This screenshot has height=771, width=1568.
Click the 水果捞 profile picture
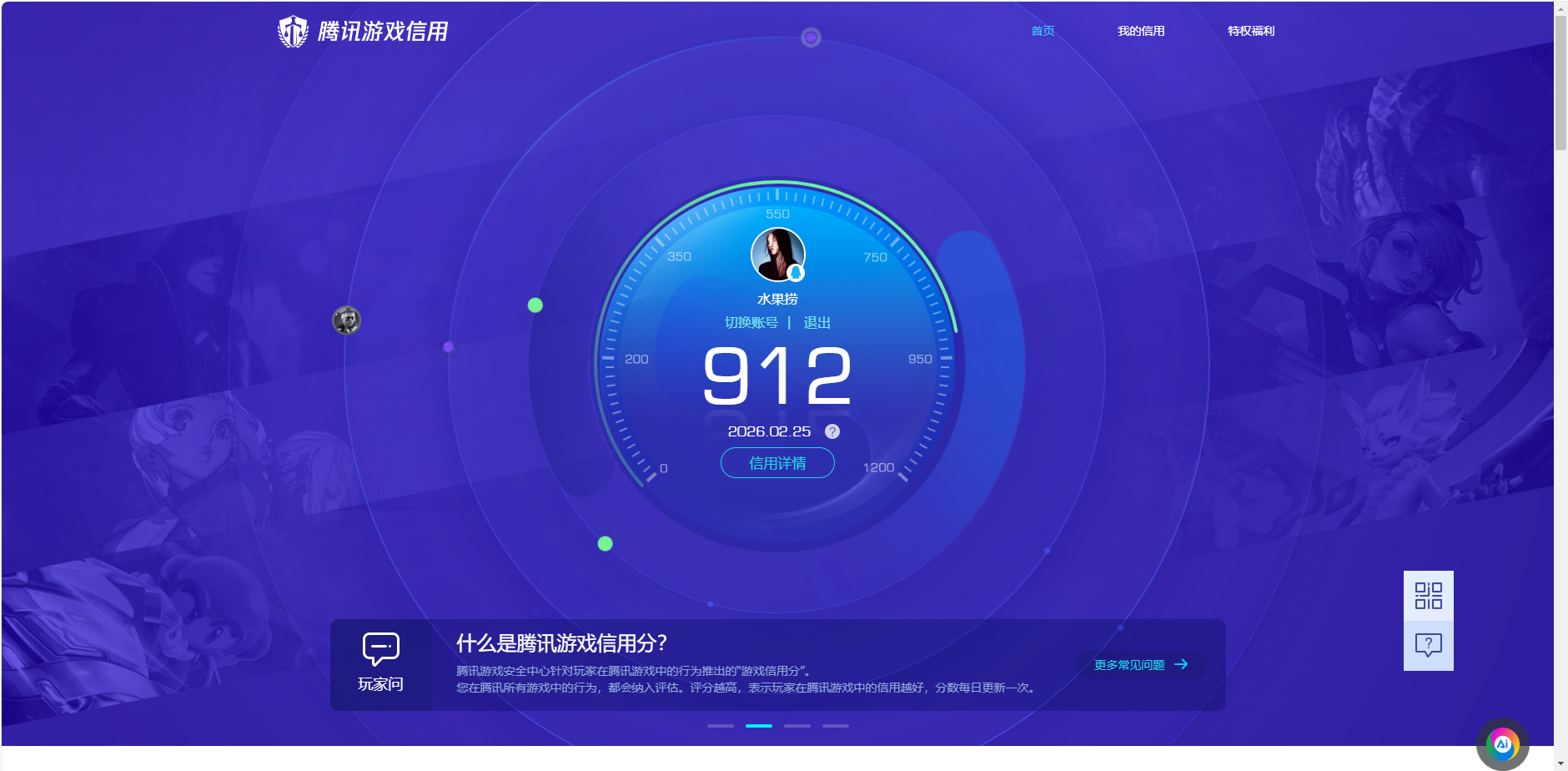[777, 252]
